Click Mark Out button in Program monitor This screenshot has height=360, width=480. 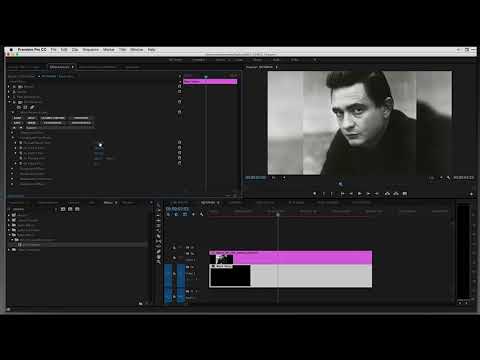pos(332,194)
